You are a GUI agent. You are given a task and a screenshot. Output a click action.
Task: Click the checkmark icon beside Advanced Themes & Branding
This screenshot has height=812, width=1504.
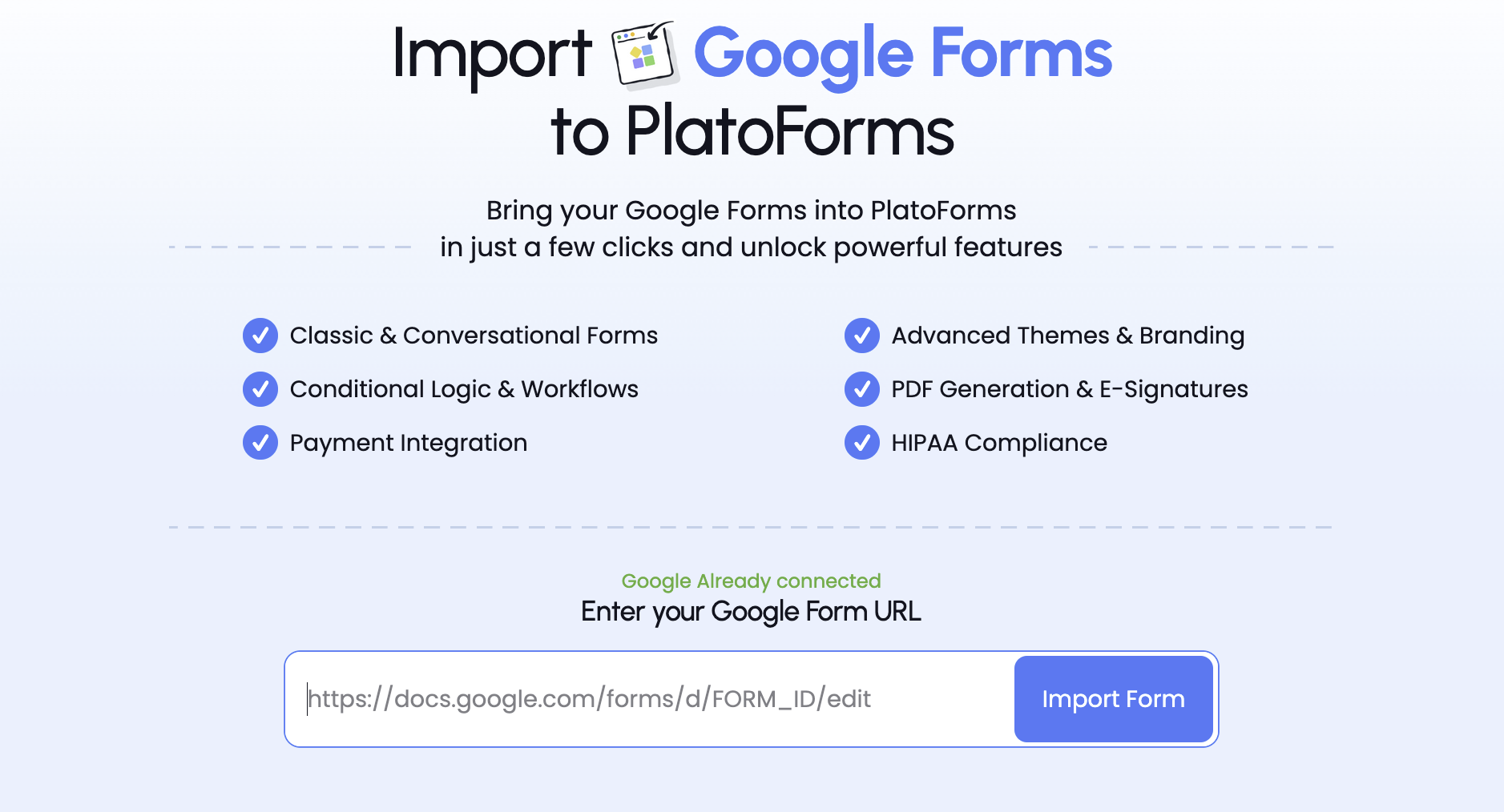862,336
